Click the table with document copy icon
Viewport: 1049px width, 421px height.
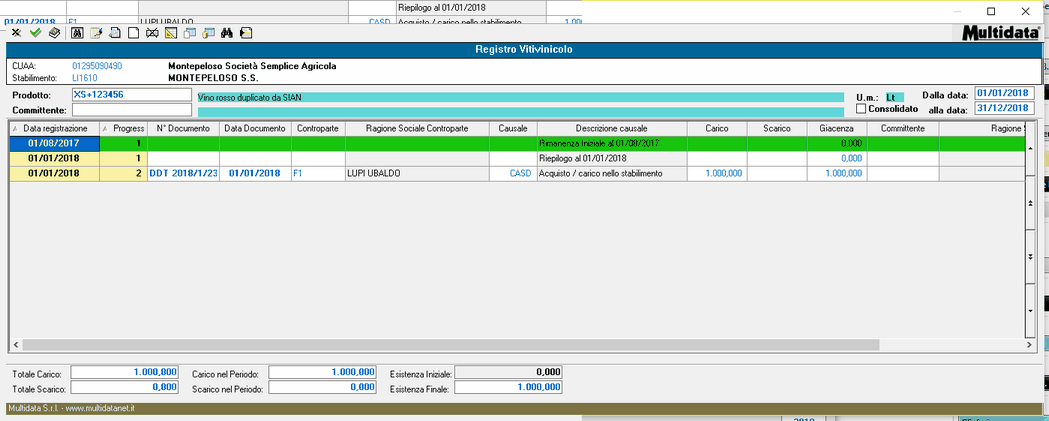pos(189,33)
